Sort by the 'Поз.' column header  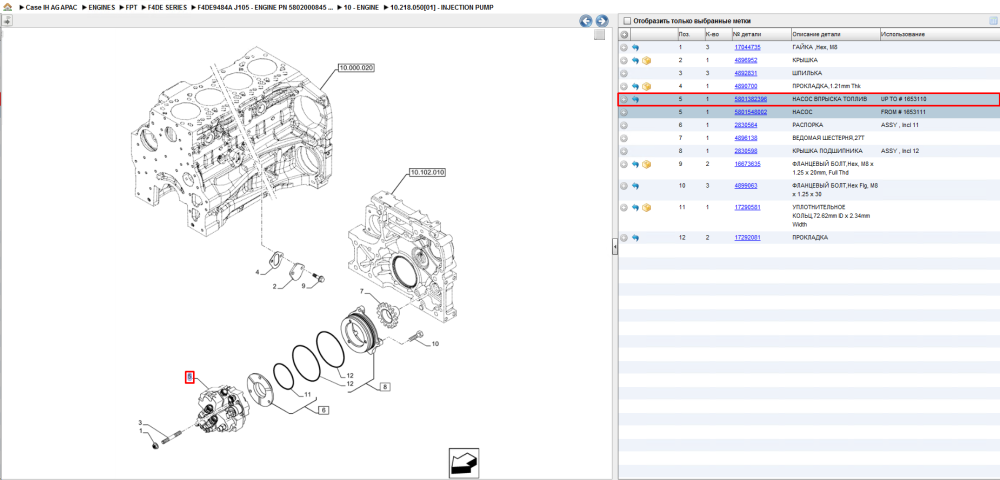689,34
